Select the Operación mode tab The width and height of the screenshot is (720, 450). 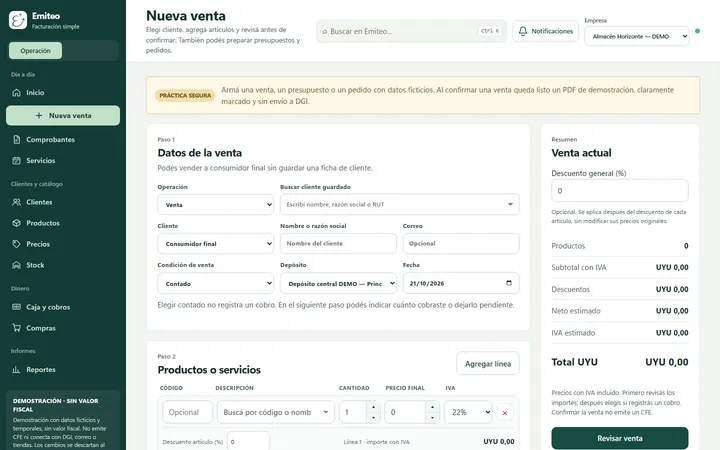click(35, 51)
